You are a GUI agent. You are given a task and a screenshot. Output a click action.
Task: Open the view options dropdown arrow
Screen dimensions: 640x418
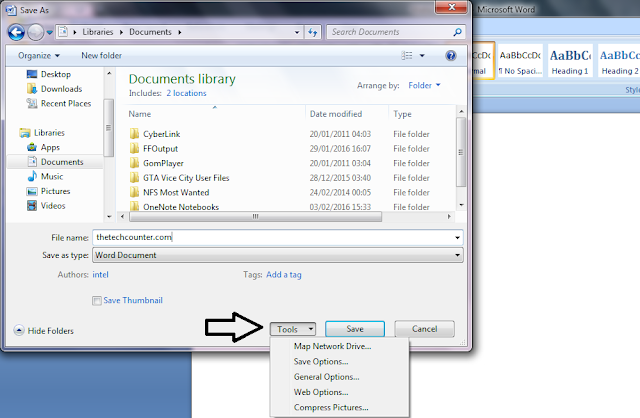click(422, 56)
